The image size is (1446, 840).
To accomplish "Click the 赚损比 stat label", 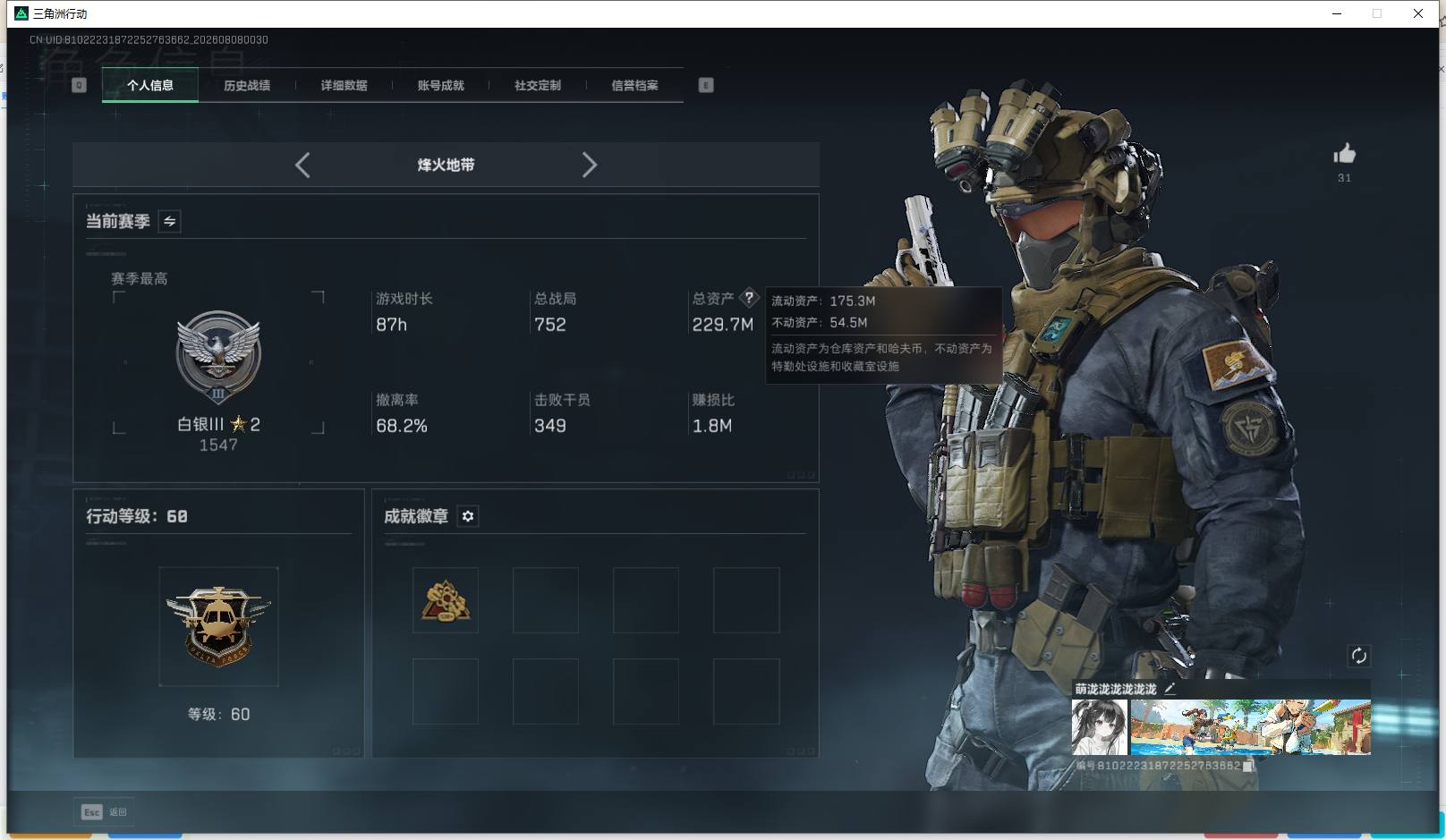I will pyautogui.click(x=713, y=400).
